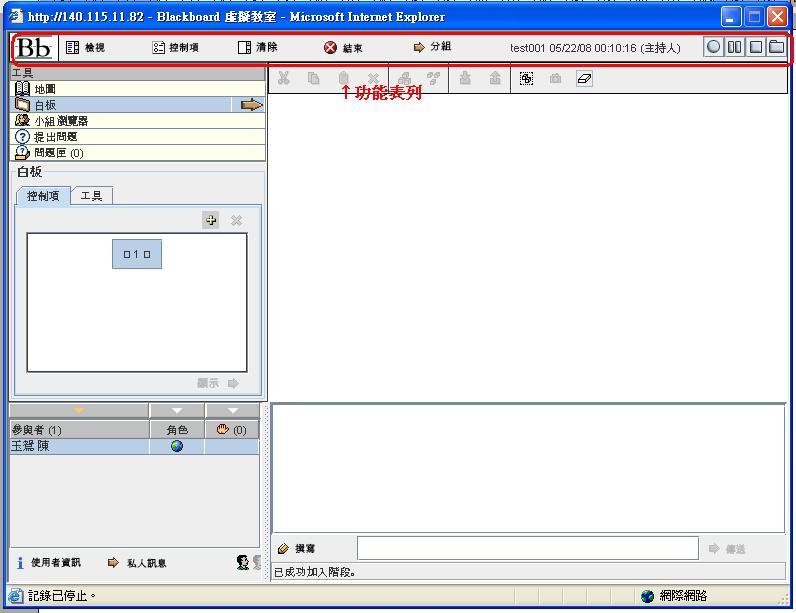796x613 pixels.
Task: Expand the dropdown arrow above hand-raise column
Action: pos(232,411)
